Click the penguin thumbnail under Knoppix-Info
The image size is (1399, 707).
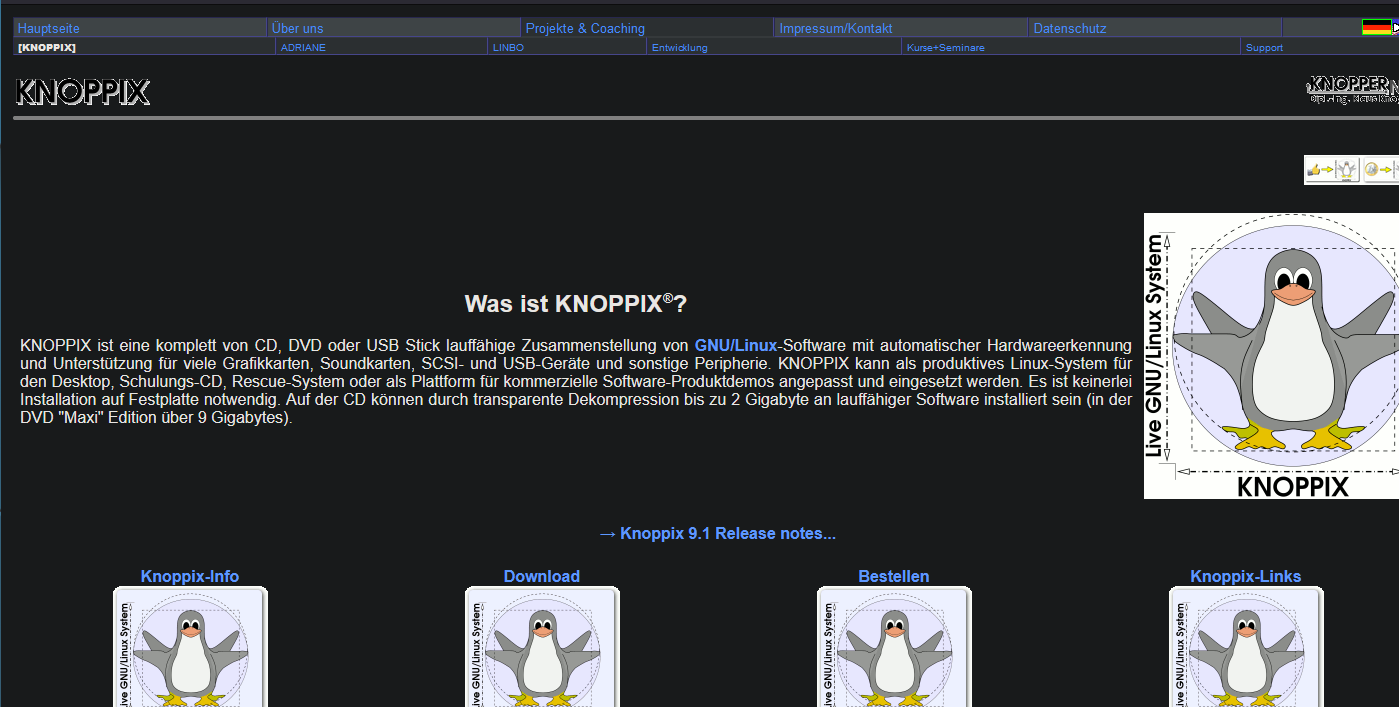(x=190, y=647)
